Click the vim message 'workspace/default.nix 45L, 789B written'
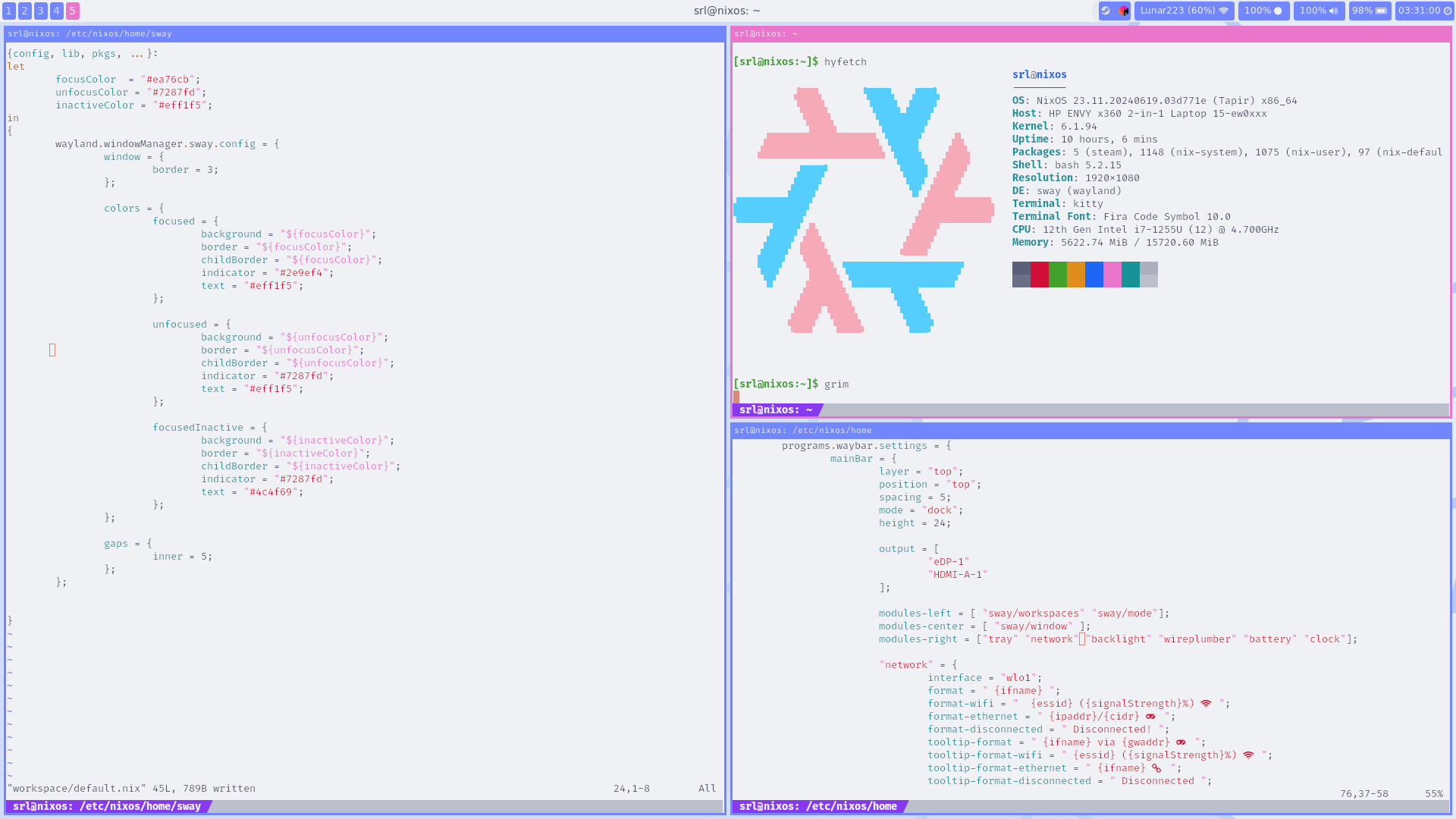Screen dimensions: 1456x819 (x=131, y=788)
